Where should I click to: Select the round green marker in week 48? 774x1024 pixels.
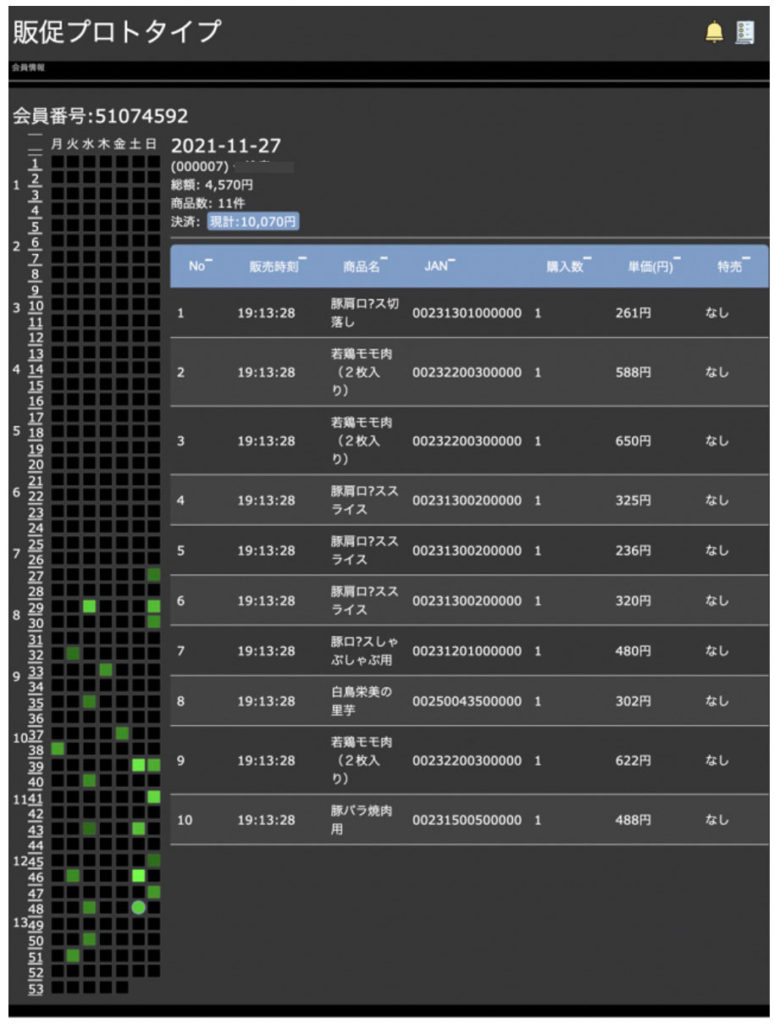(138, 907)
